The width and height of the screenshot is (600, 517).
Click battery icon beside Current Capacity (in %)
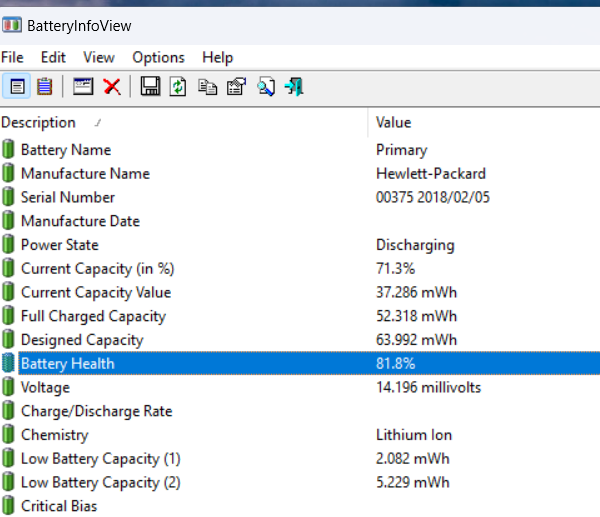pyautogui.click(x=8, y=268)
